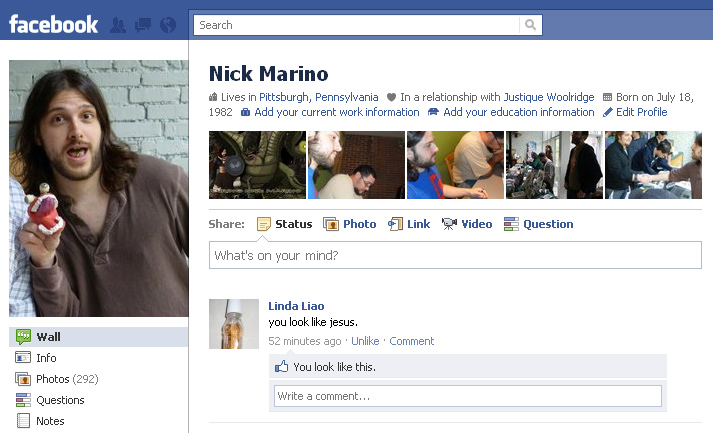
Task: Select Notes in sidebar
Action: 99,421
